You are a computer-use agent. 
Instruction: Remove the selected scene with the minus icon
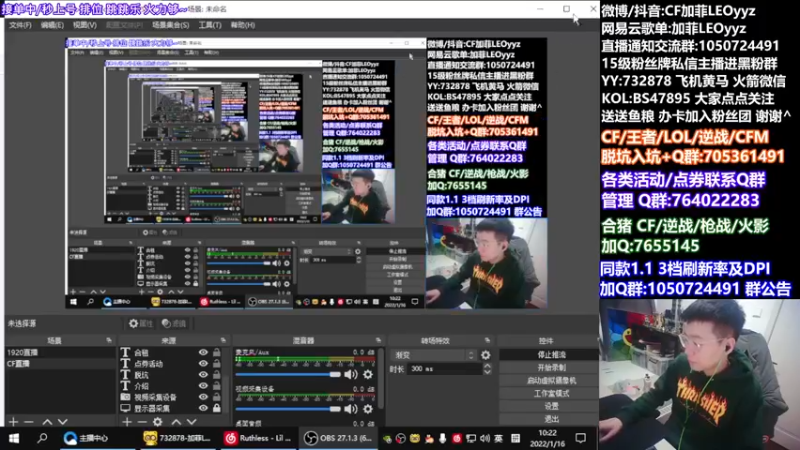(29, 422)
